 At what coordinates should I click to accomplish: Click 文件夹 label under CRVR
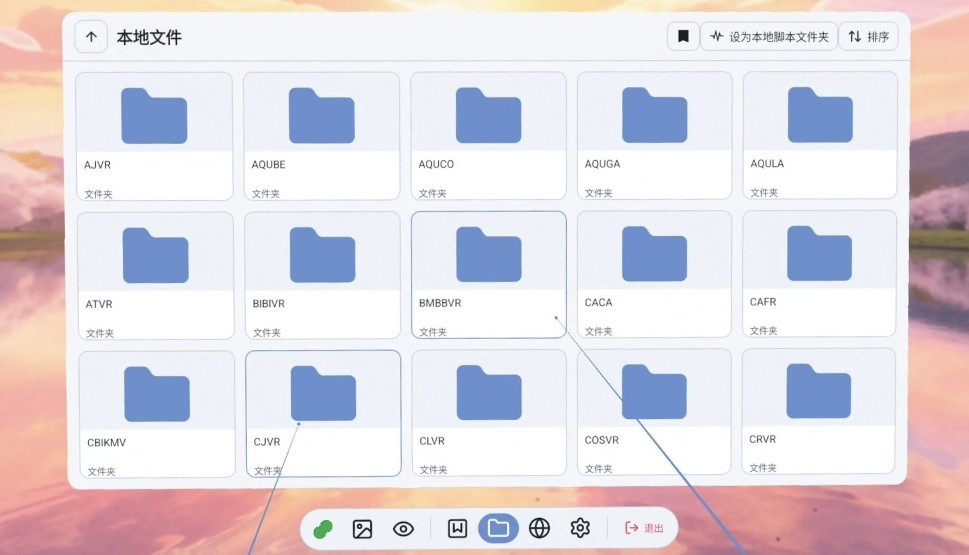click(763, 468)
